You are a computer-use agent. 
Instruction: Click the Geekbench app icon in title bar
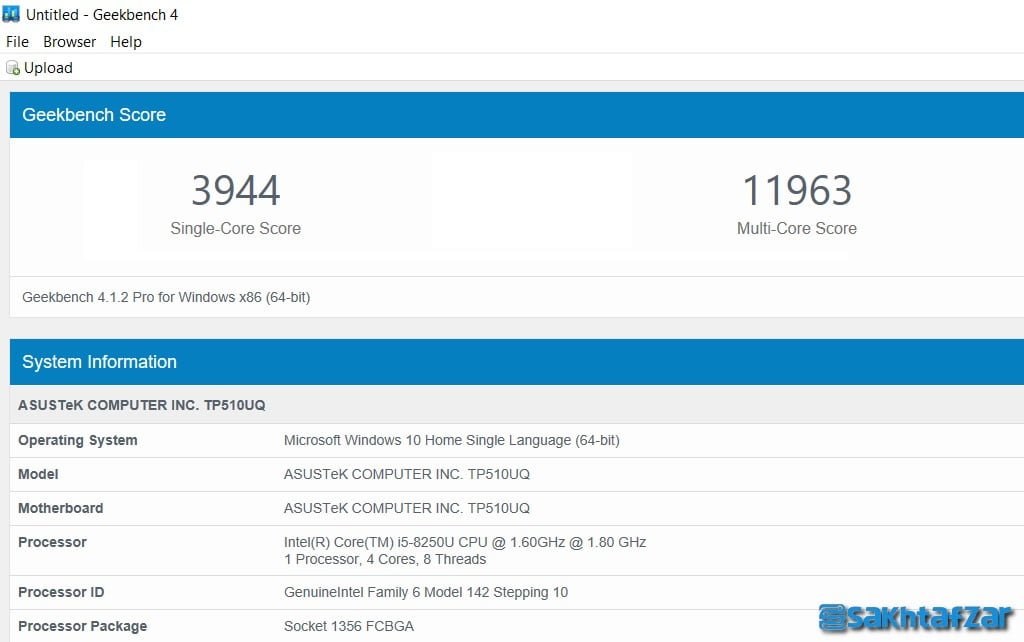[x=11, y=15]
